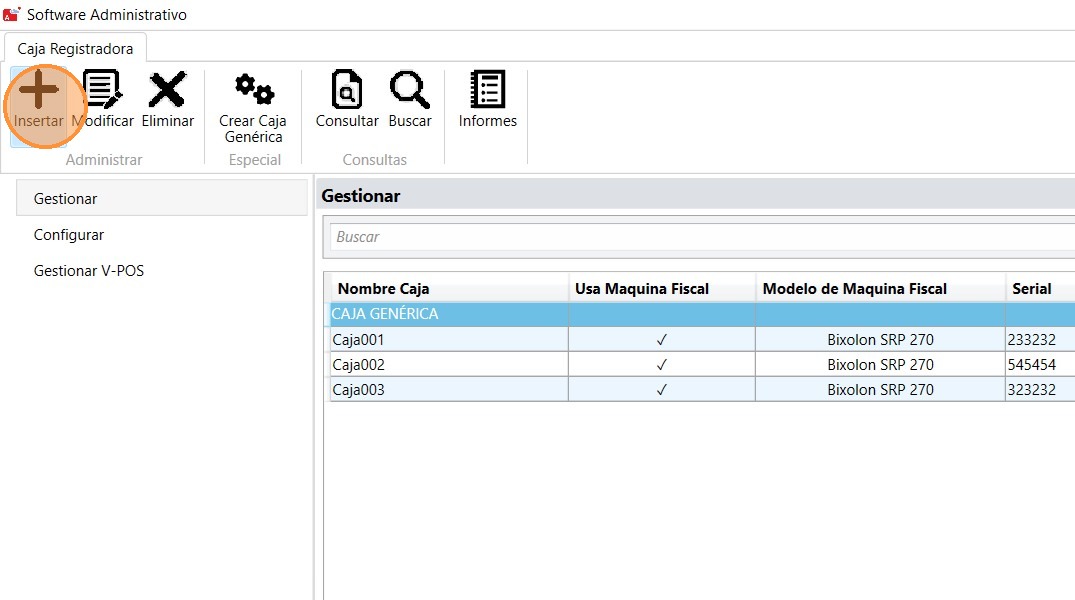Click the Buscar magnifier icon
The height and width of the screenshot is (600, 1075).
409,91
